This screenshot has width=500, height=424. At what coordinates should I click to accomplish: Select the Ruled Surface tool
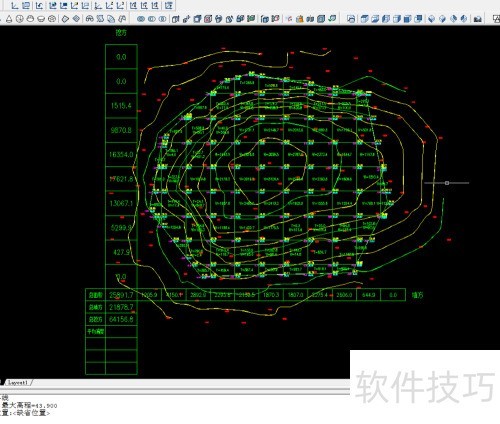(x=111, y=19)
